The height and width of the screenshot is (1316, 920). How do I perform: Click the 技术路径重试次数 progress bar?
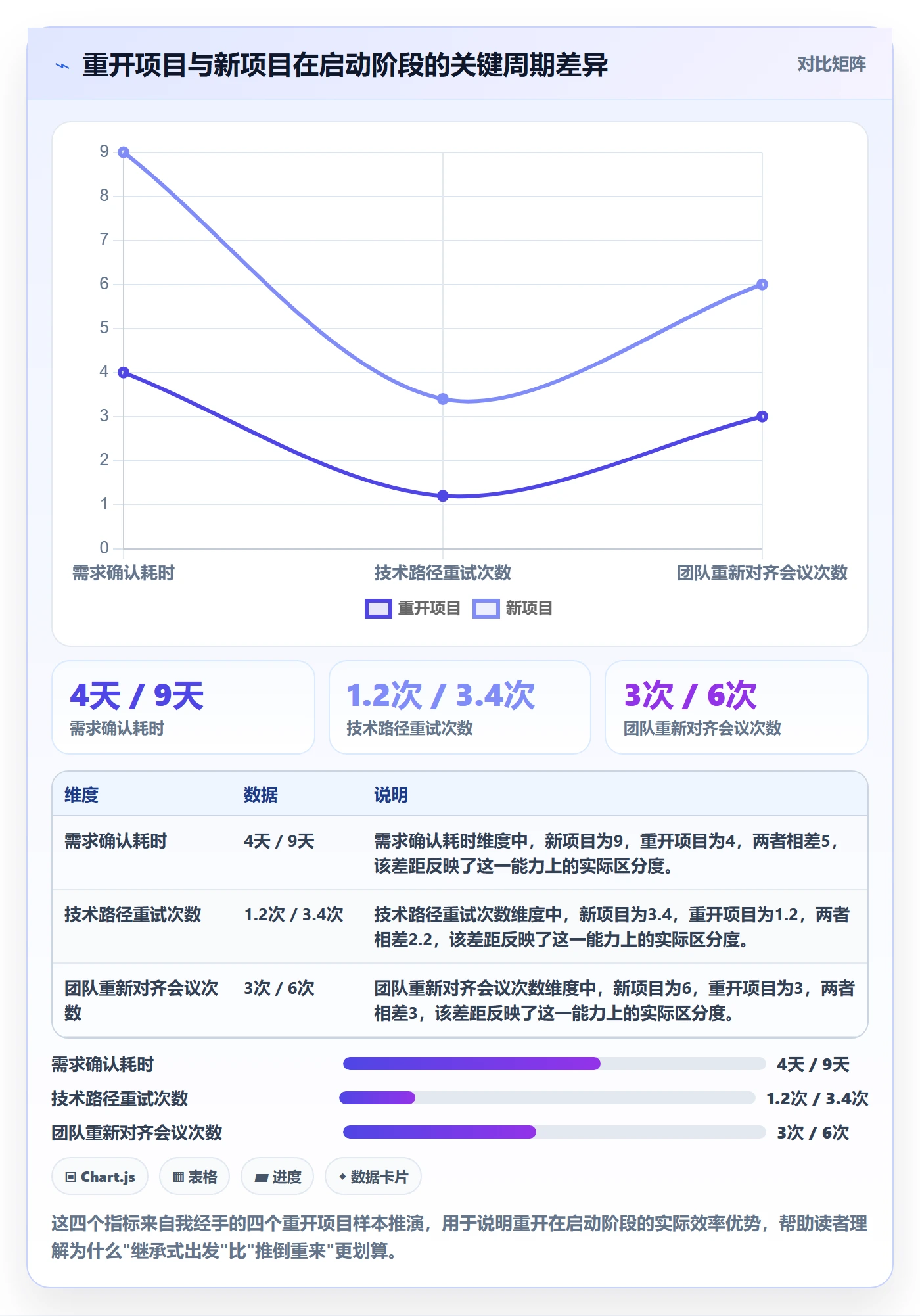tap(547, 1098)
